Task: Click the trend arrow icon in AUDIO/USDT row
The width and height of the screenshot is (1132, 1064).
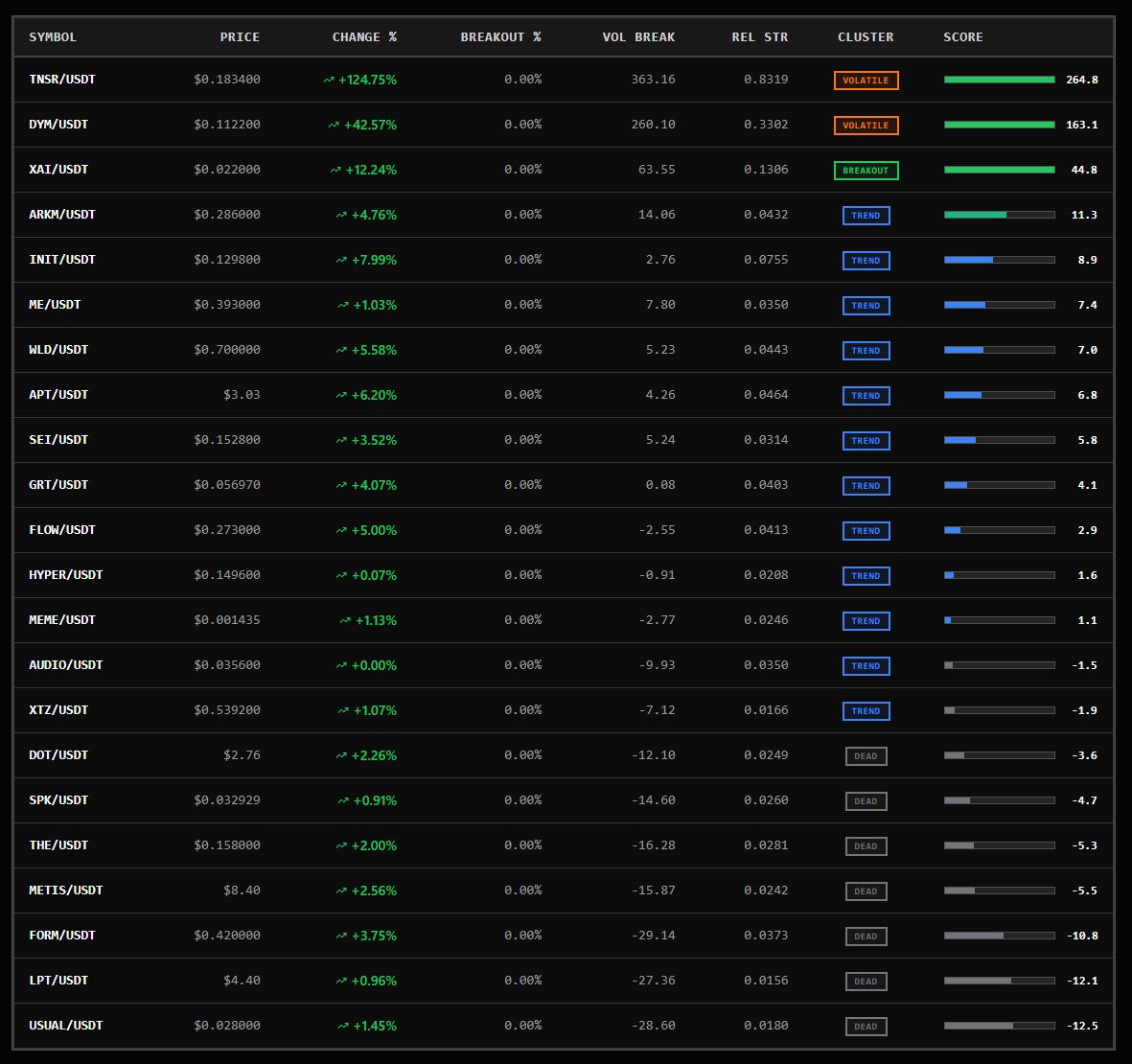Action: point(341,665)
